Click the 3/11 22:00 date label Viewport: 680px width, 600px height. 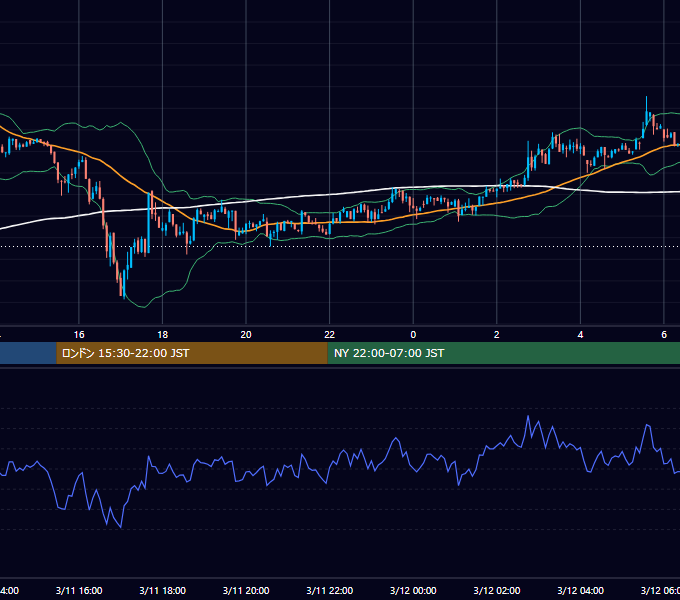[330, 590]
